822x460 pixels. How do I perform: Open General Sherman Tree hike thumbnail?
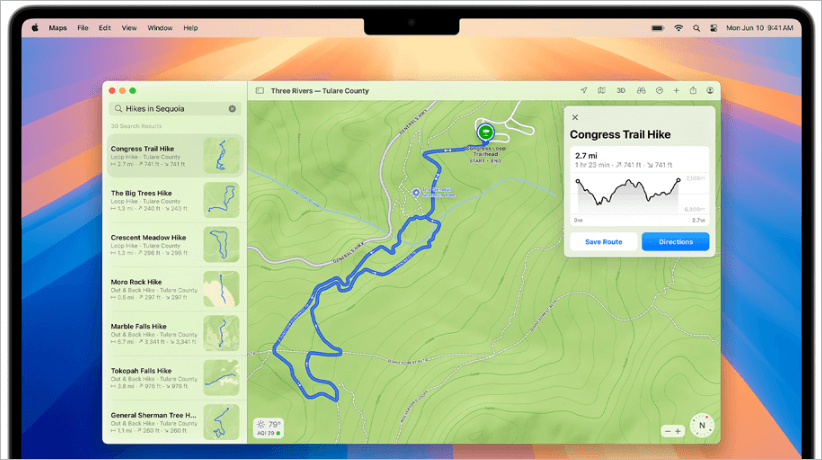click(x=221, y=422)
